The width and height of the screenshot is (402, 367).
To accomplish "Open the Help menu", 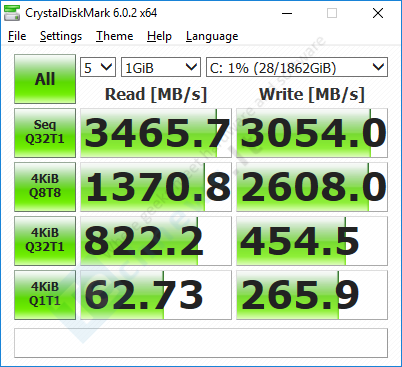I will 159,36.
